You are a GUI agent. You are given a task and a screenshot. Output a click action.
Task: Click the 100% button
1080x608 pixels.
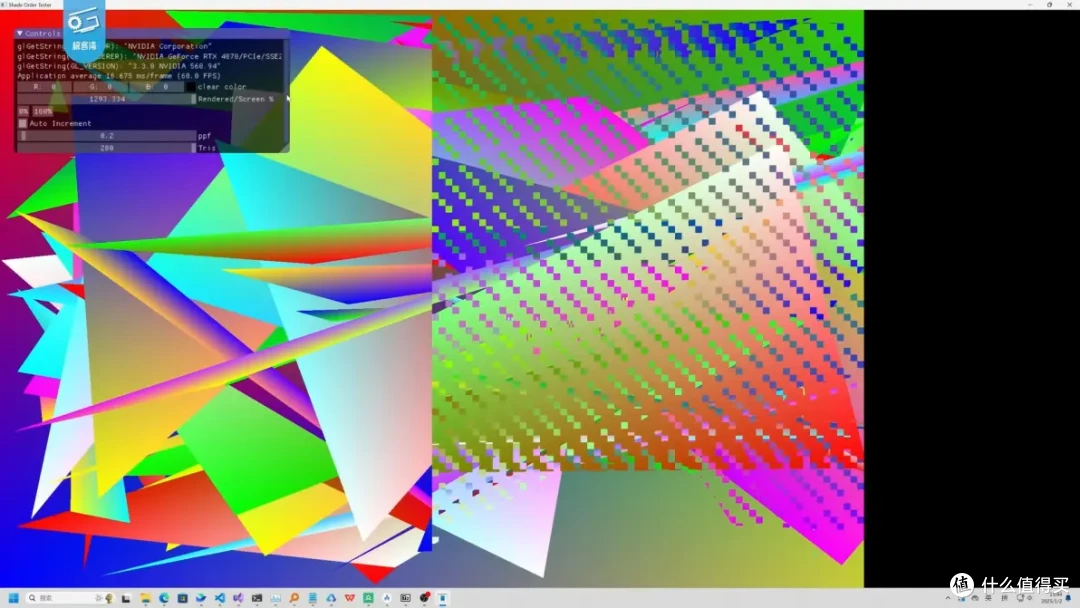click(43, 111)
